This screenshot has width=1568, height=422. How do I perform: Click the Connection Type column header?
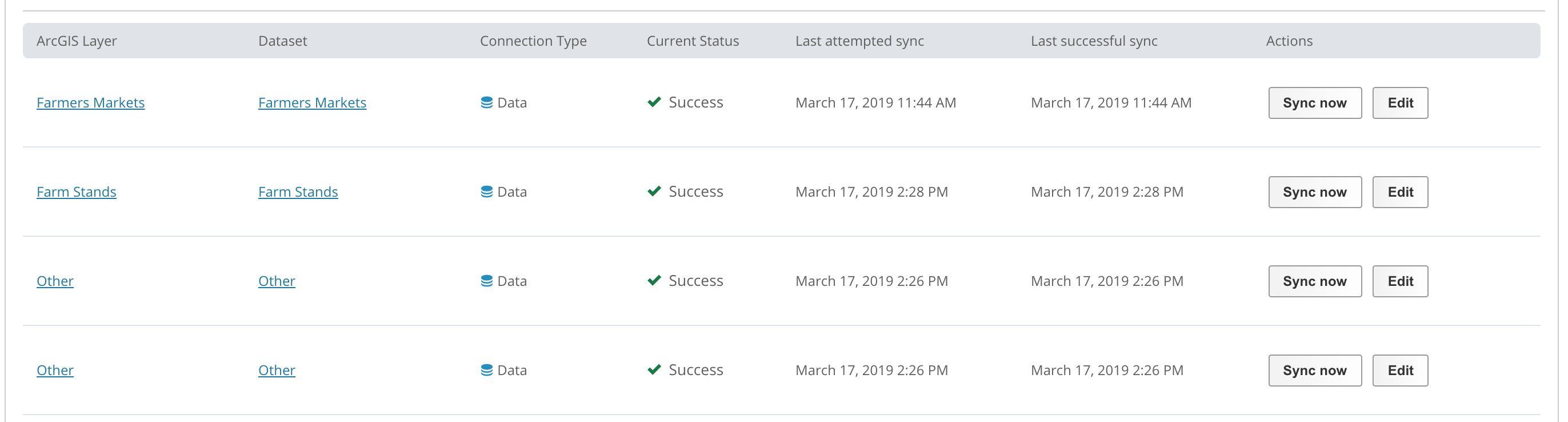[x=533, y=41]
